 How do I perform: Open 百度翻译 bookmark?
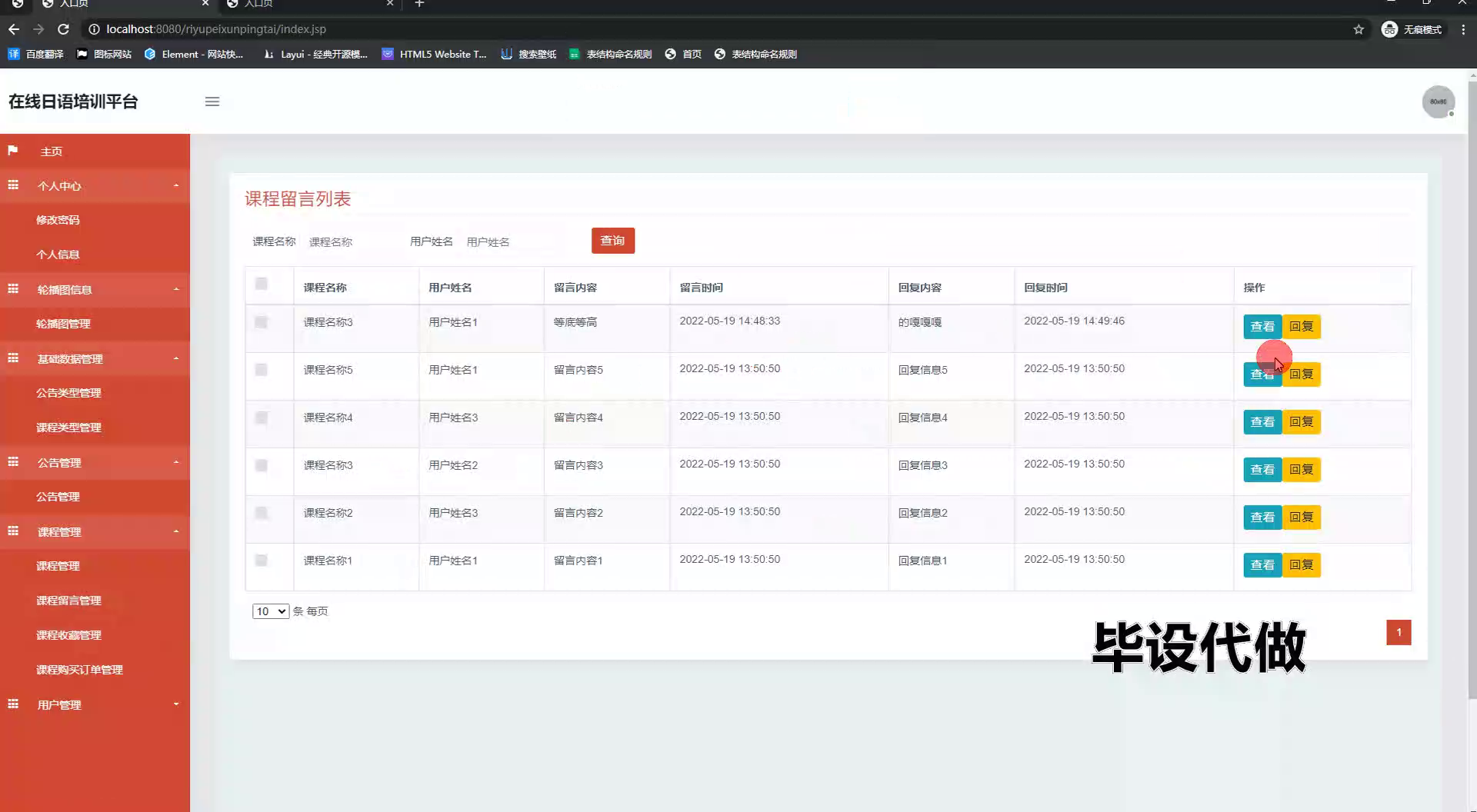click(x=35, y=54)
